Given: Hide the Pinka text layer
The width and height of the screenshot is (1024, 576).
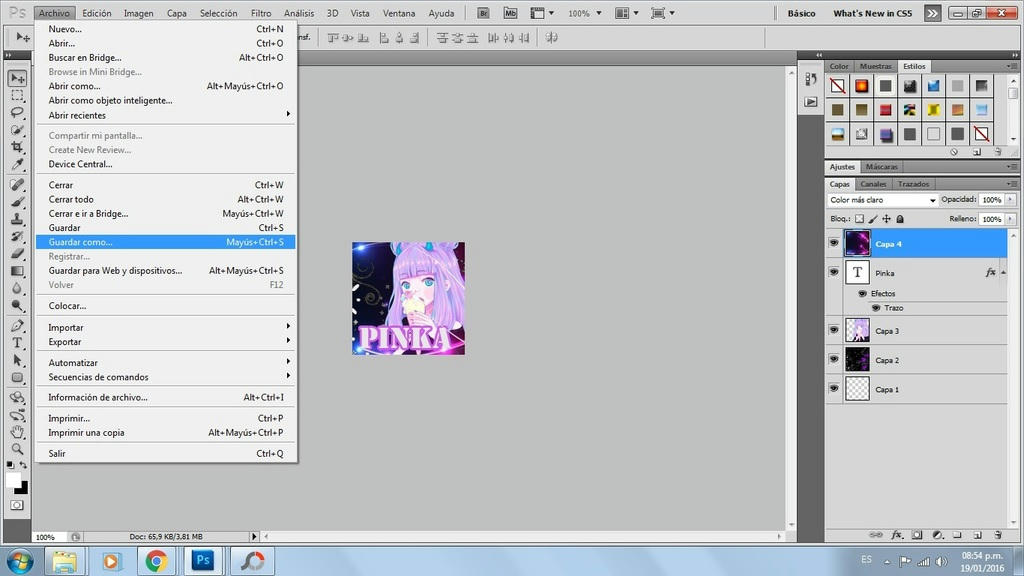Looking at the screenshot, I should point(834,272).
